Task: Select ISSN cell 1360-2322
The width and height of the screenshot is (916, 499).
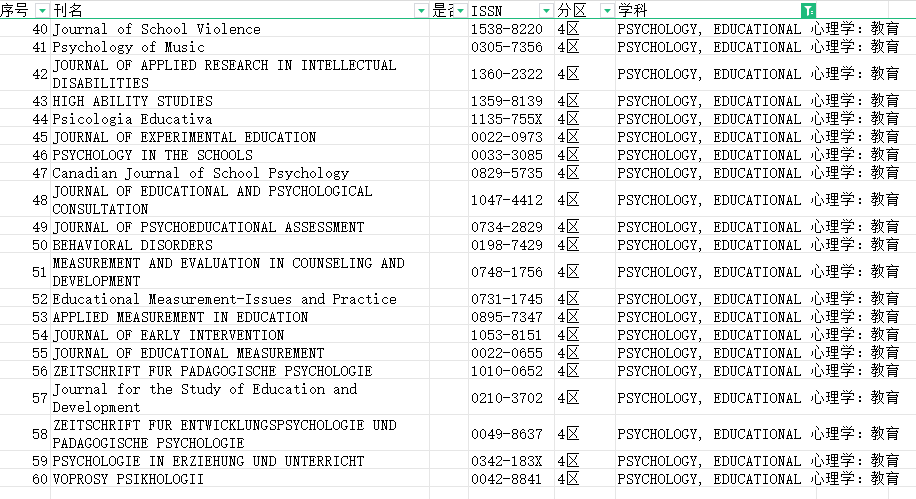Action: [511, 74]
